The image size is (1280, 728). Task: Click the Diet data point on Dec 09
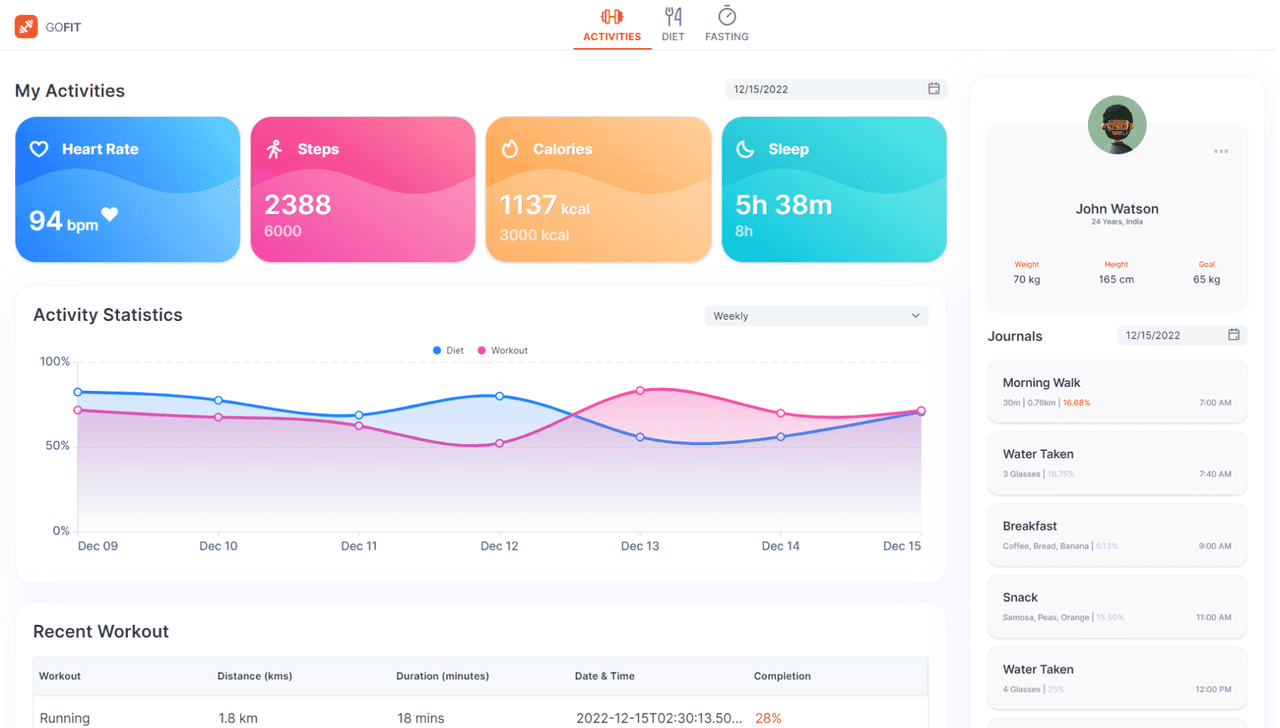click(x=78, y=392)
